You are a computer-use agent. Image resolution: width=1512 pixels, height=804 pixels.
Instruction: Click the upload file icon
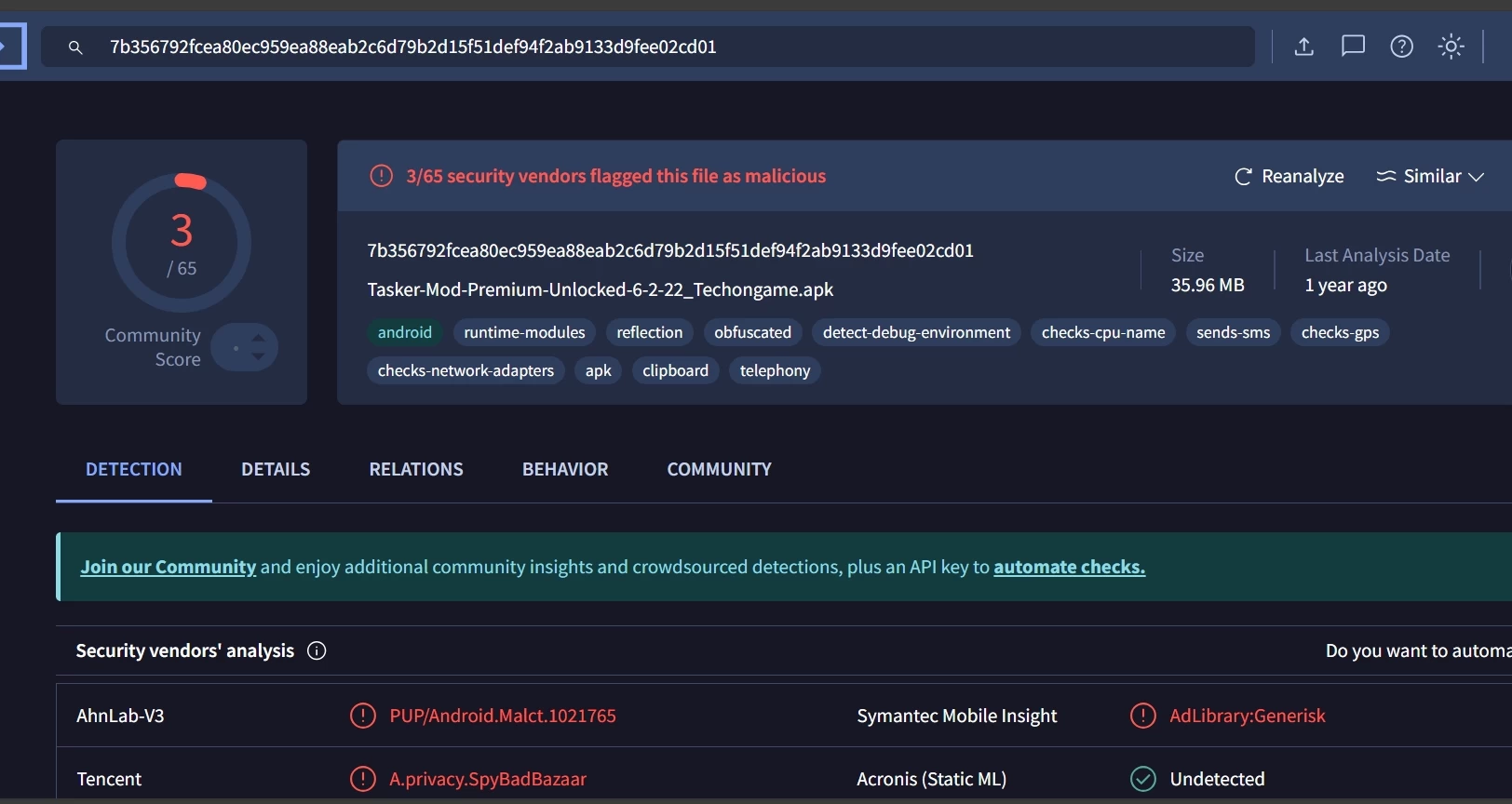(x=1304, y=47)
